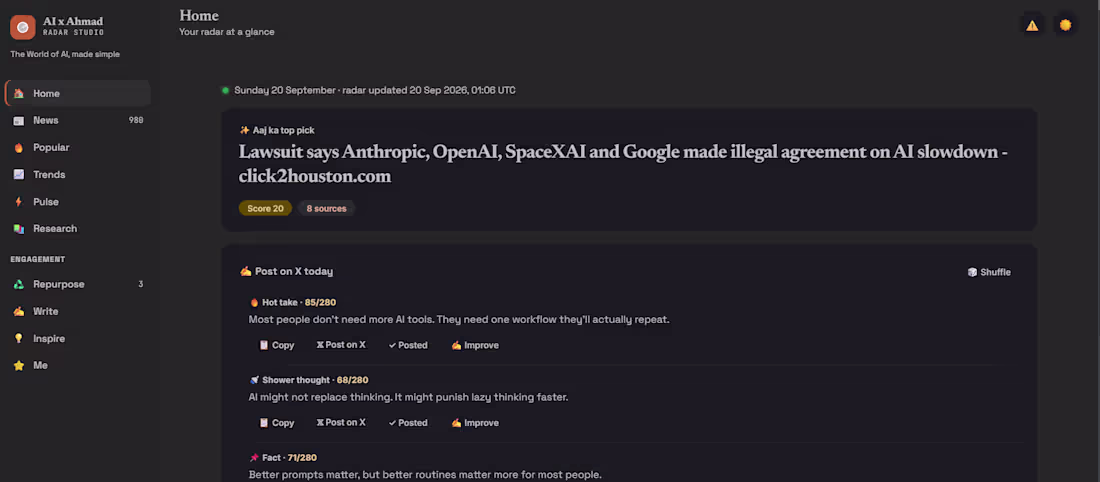Open the Lawsuit top pick headline

623,163
